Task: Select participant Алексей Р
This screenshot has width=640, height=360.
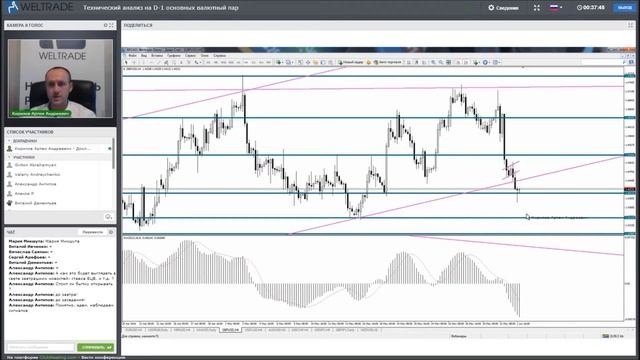Action: tap(24, 193)
